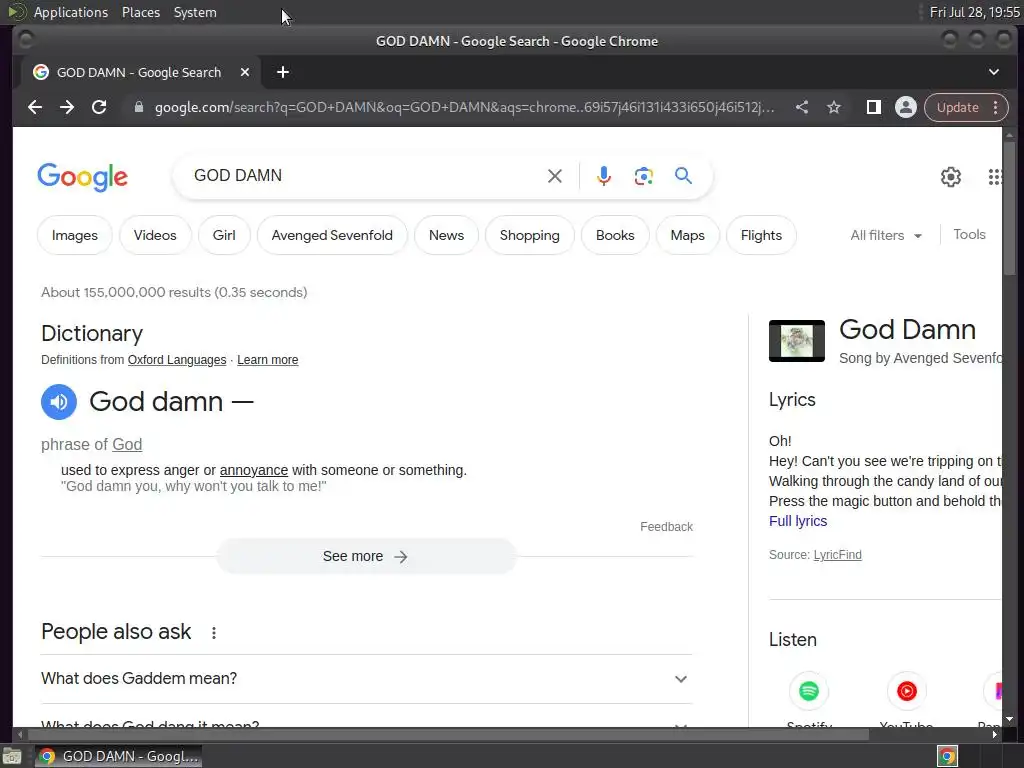Open the Places menu

141,12
